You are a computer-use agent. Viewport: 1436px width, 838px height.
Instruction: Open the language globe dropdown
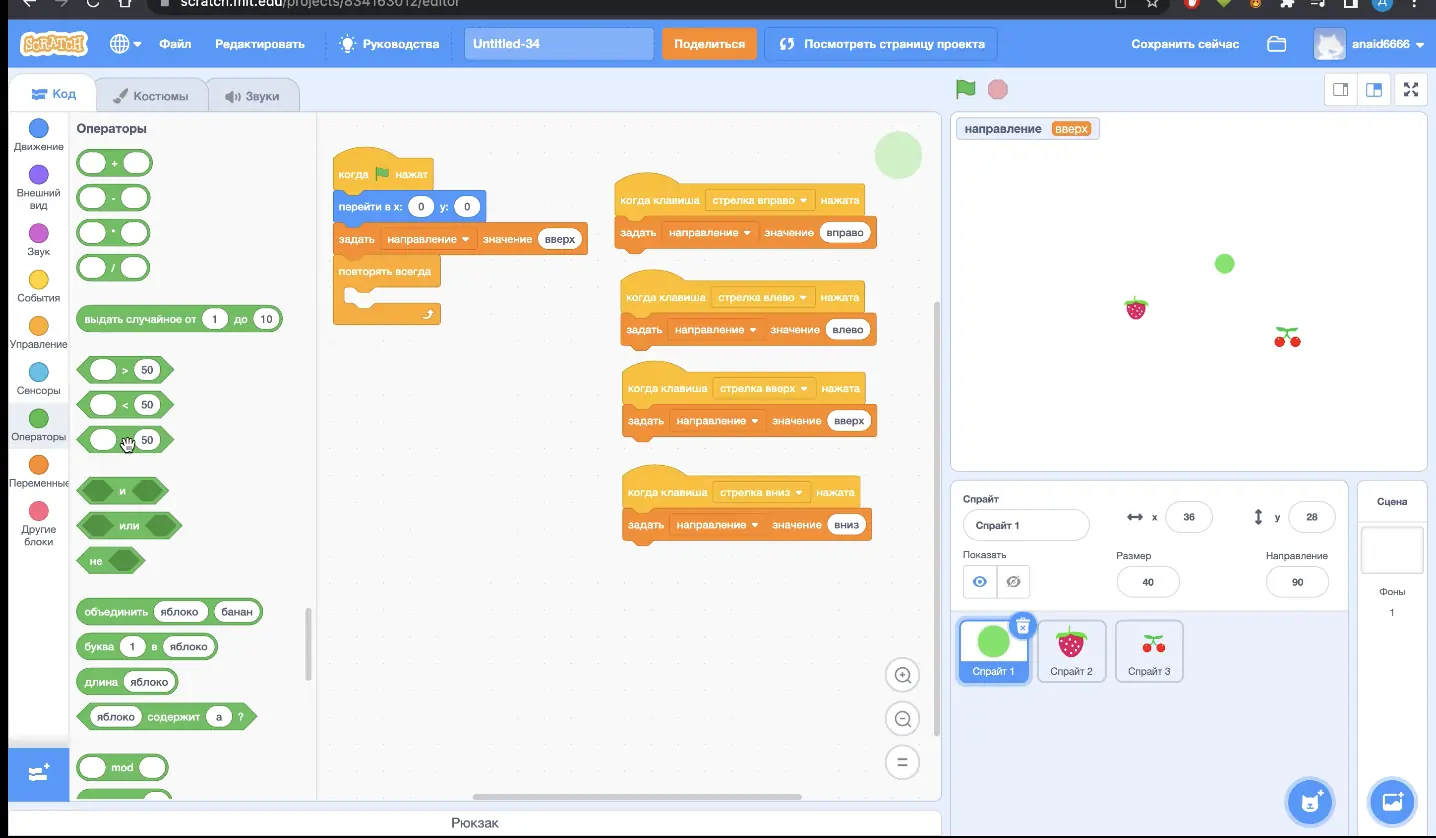125,44
